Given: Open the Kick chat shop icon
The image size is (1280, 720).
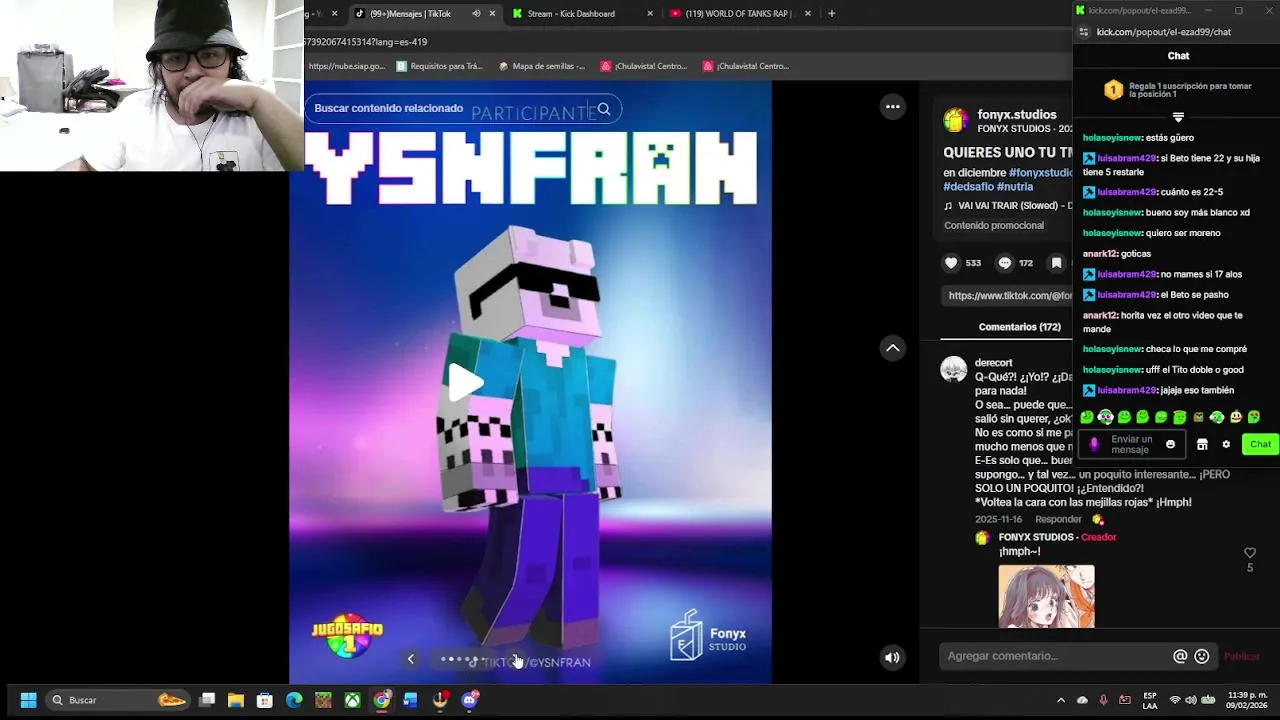Looking at the screenshot, I should tap(1202, 445).
